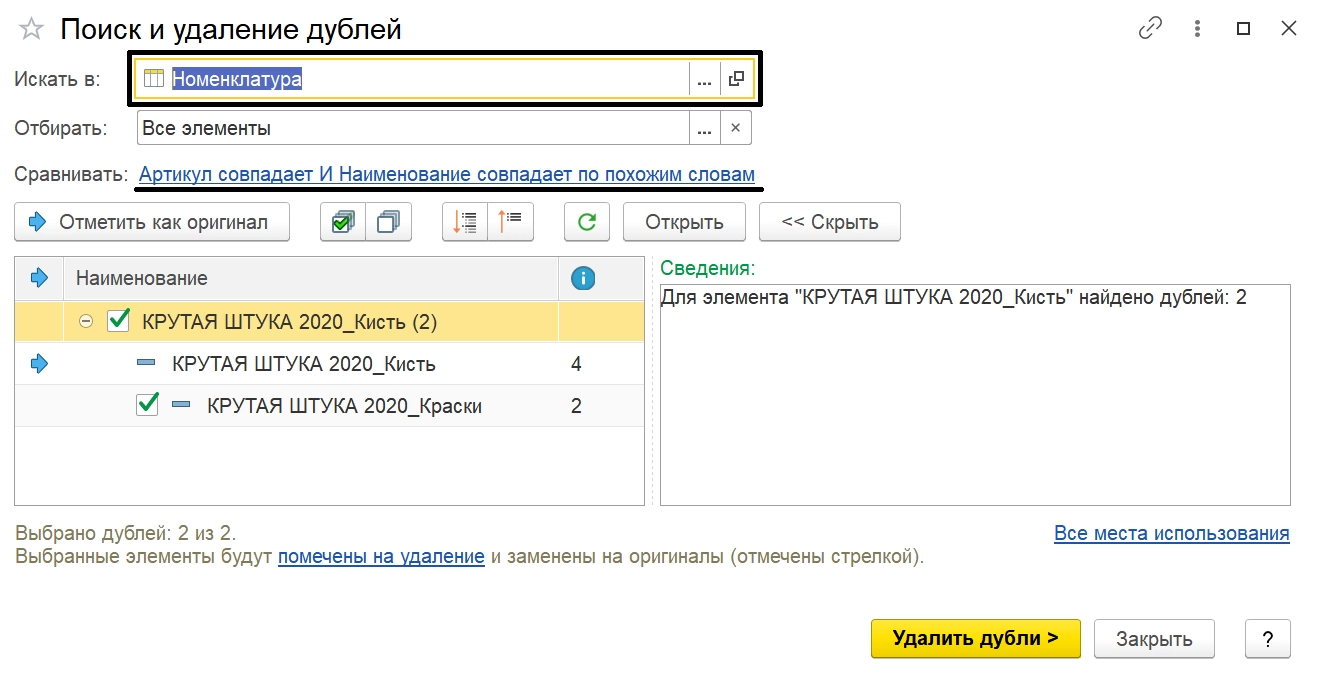Open the comparison rules link

[x=446, y=175]
